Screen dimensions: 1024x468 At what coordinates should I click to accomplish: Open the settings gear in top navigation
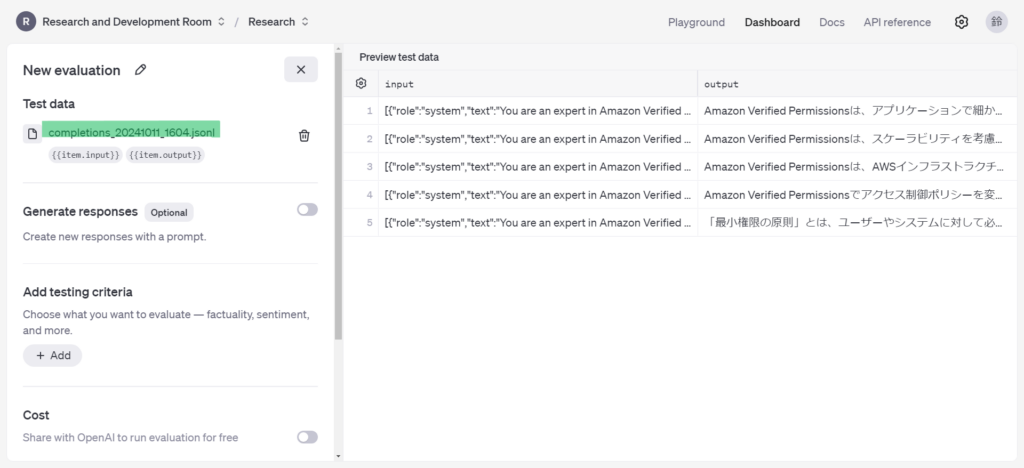point(961,22)
